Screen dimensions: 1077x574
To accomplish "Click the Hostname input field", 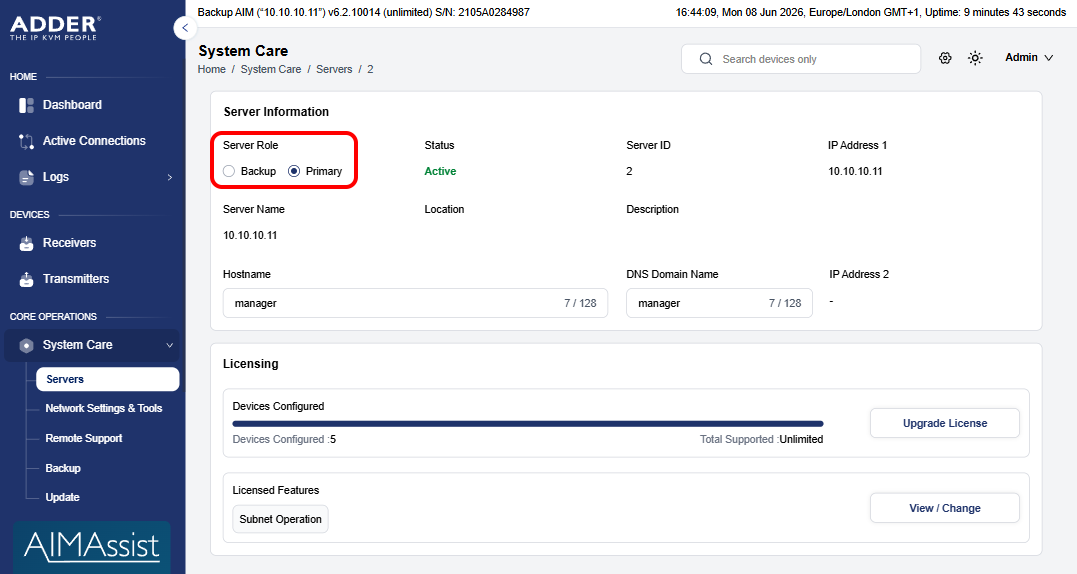I will (x=415, y=303).
